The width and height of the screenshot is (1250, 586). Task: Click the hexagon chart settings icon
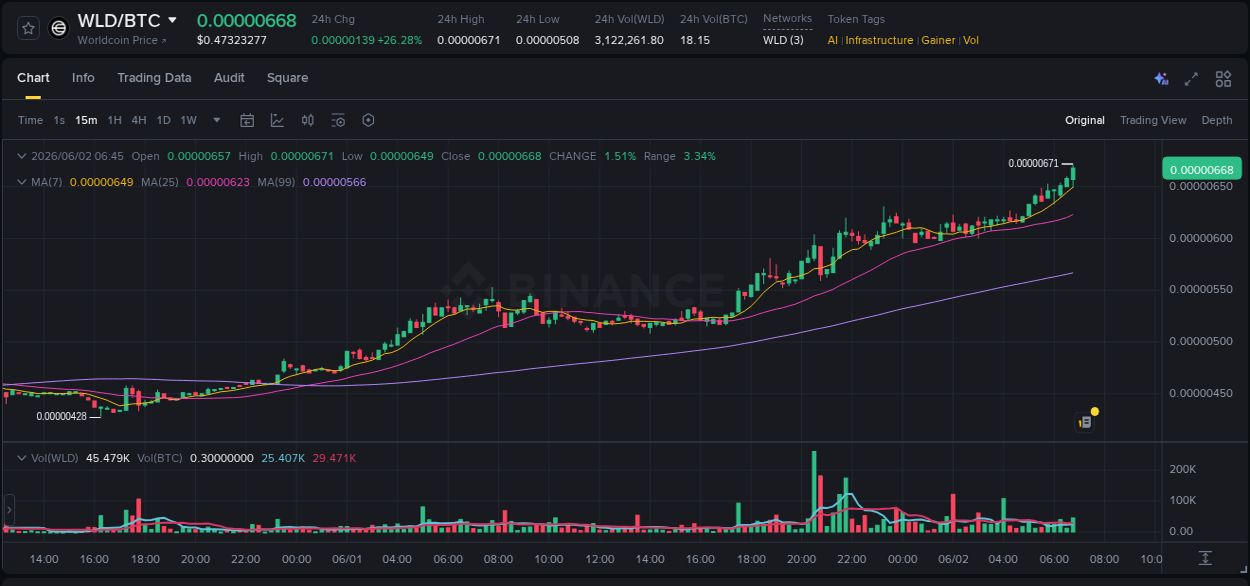click(368, 120)
